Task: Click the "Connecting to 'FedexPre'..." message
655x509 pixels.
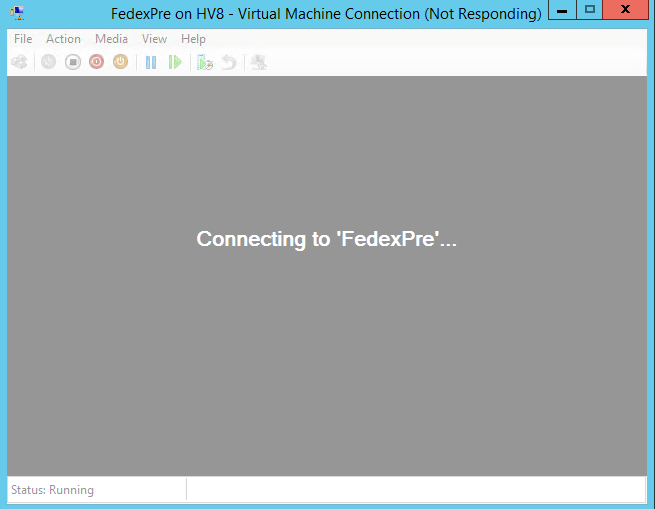Action: (327, 239)
